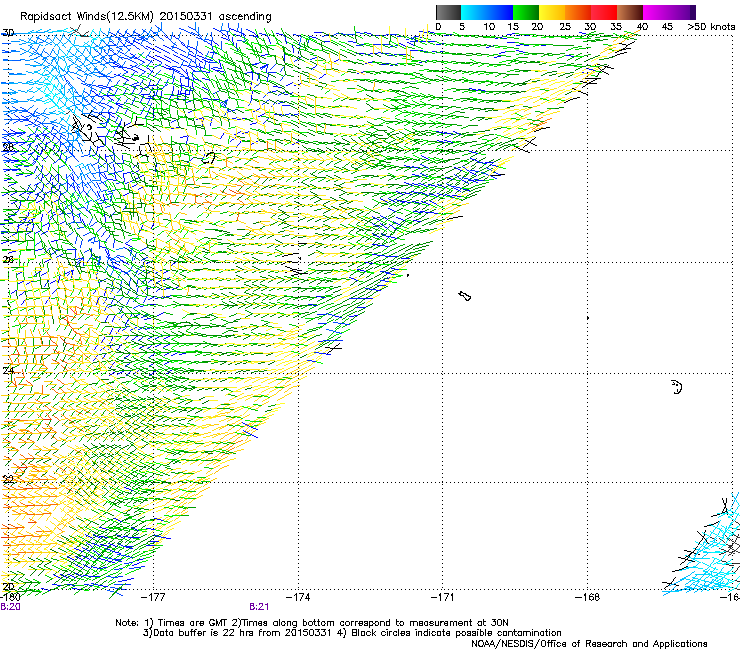Click the '30' latitude axis label

point(8,33)
